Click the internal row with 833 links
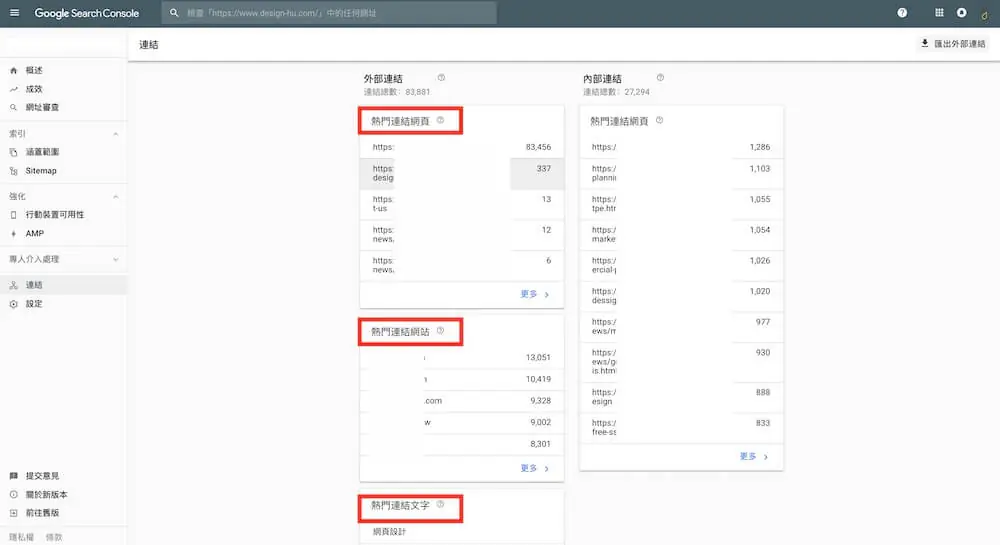 (681, 428)
